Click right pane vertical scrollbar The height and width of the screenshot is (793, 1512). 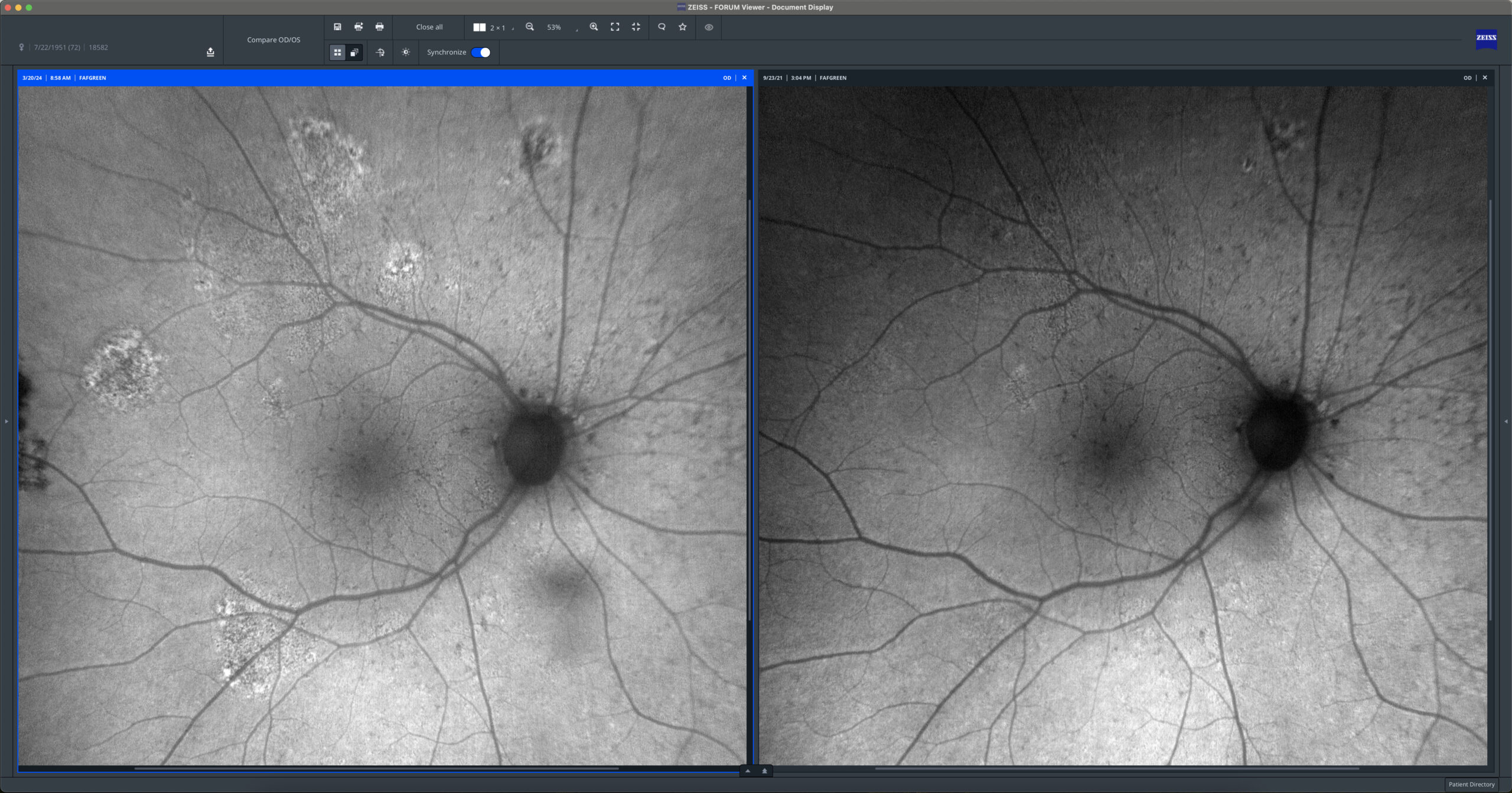pyautogui.click(x=1490, y=410)
